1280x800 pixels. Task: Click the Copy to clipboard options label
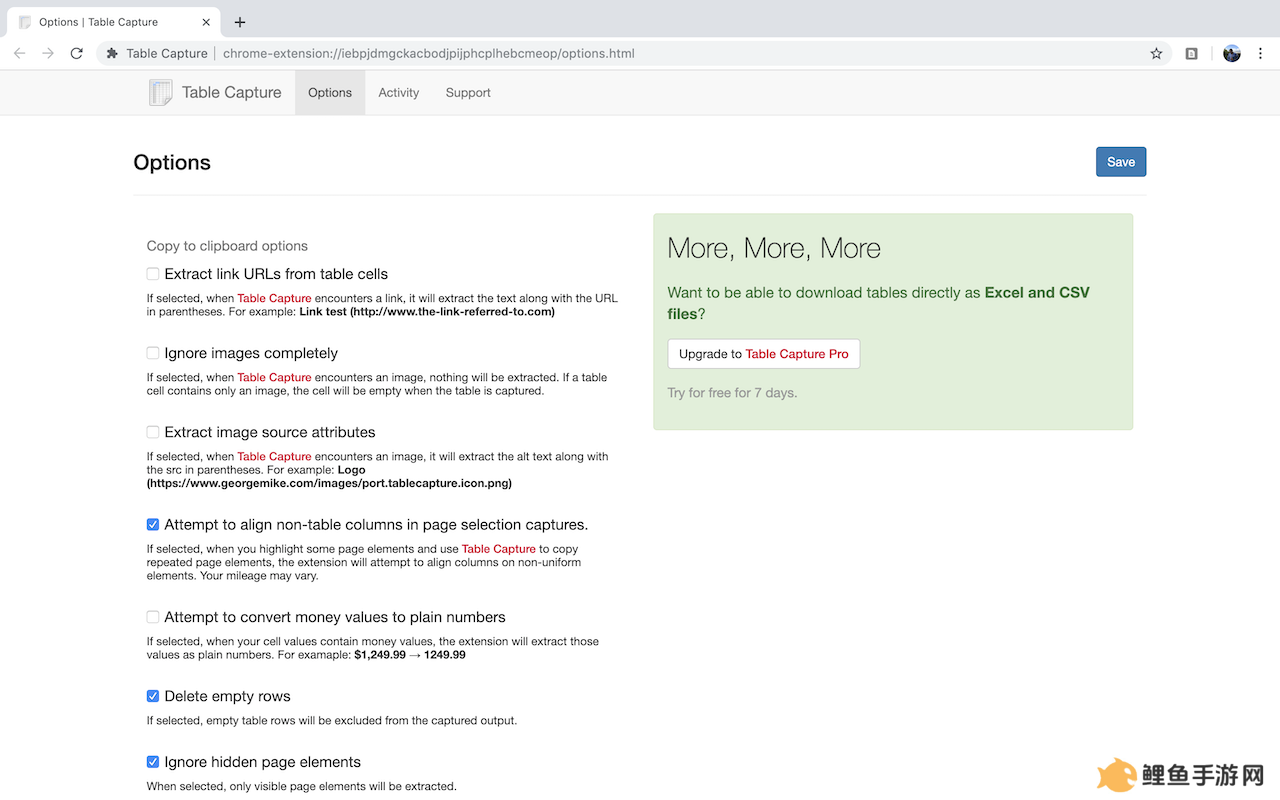coord(227,246)
